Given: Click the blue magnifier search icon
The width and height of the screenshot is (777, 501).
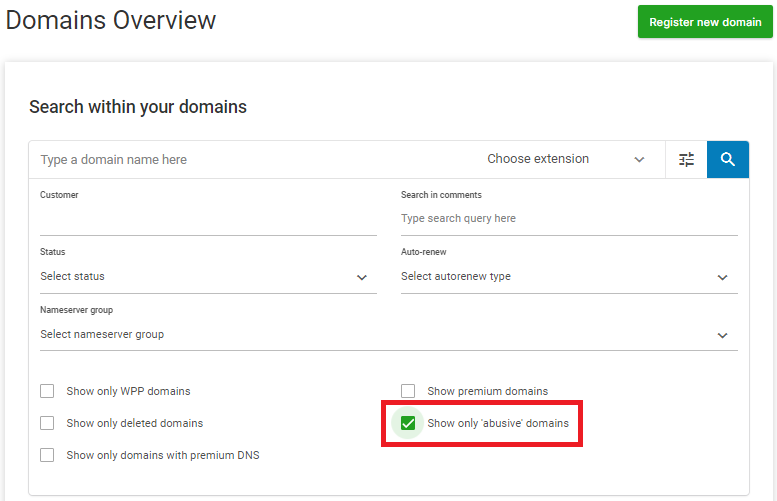Looking at the screenshot, I should point(727,160).
